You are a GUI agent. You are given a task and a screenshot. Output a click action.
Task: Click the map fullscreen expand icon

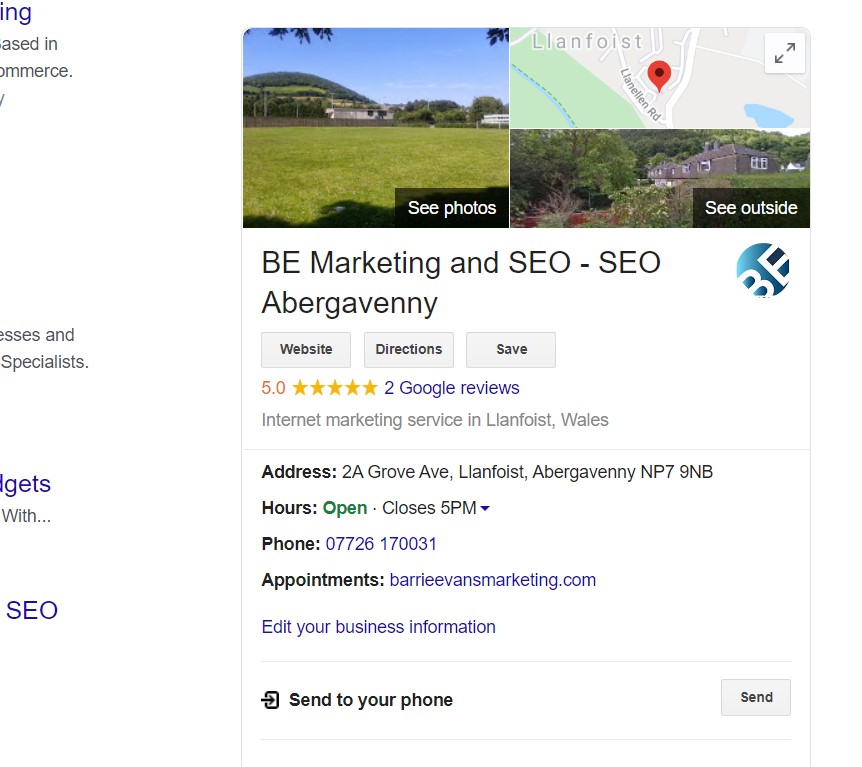click(x=785, y=53)
